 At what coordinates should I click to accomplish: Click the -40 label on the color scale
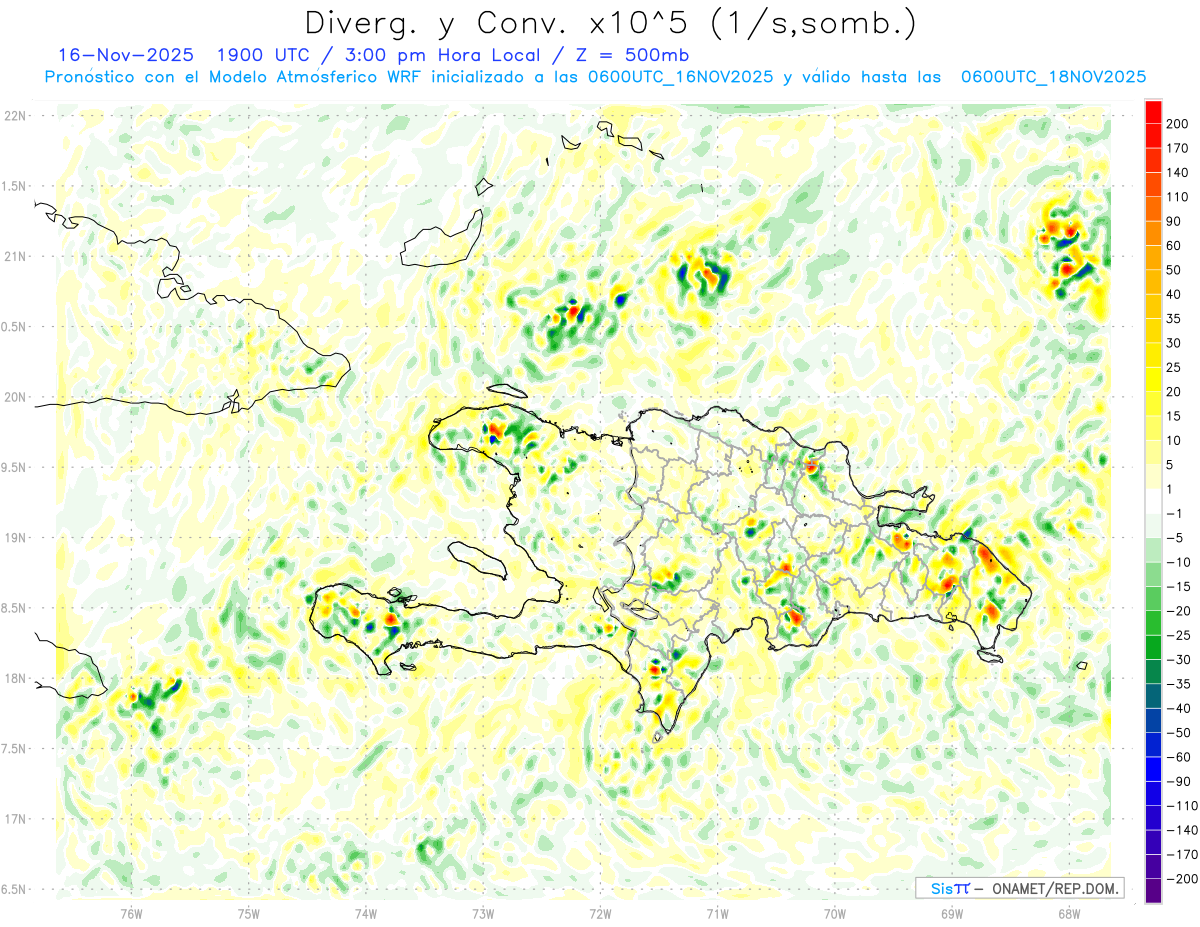(1178, 709)
